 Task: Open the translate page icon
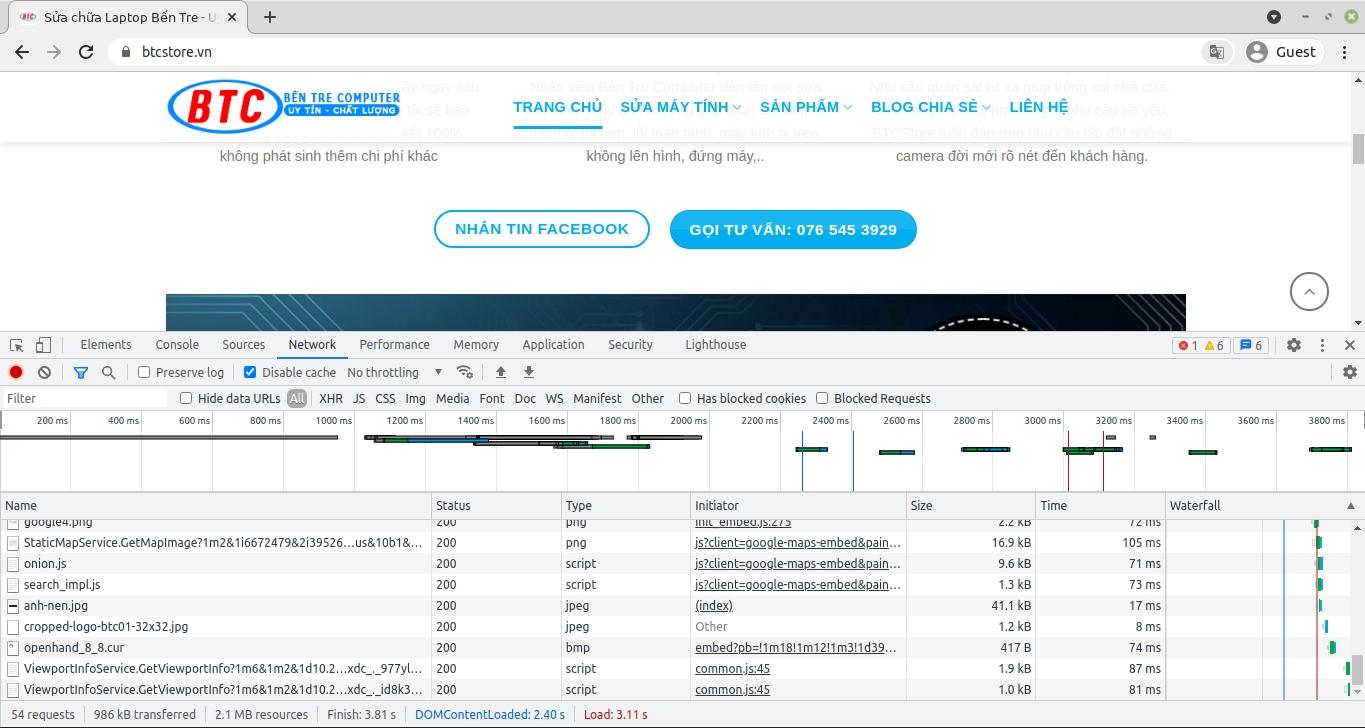coord(1217,52)
